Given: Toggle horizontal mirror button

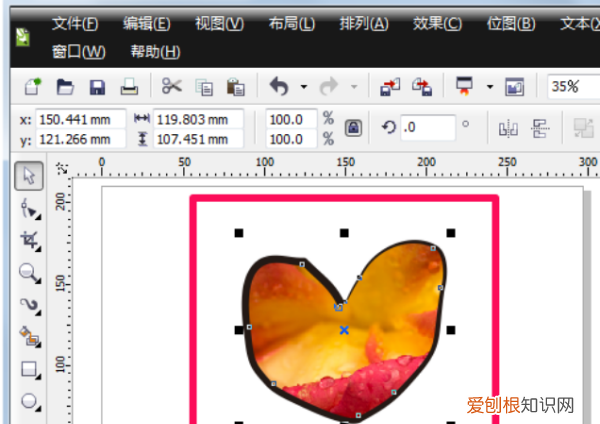Looking at the screenshot, I should pos(507,128).
